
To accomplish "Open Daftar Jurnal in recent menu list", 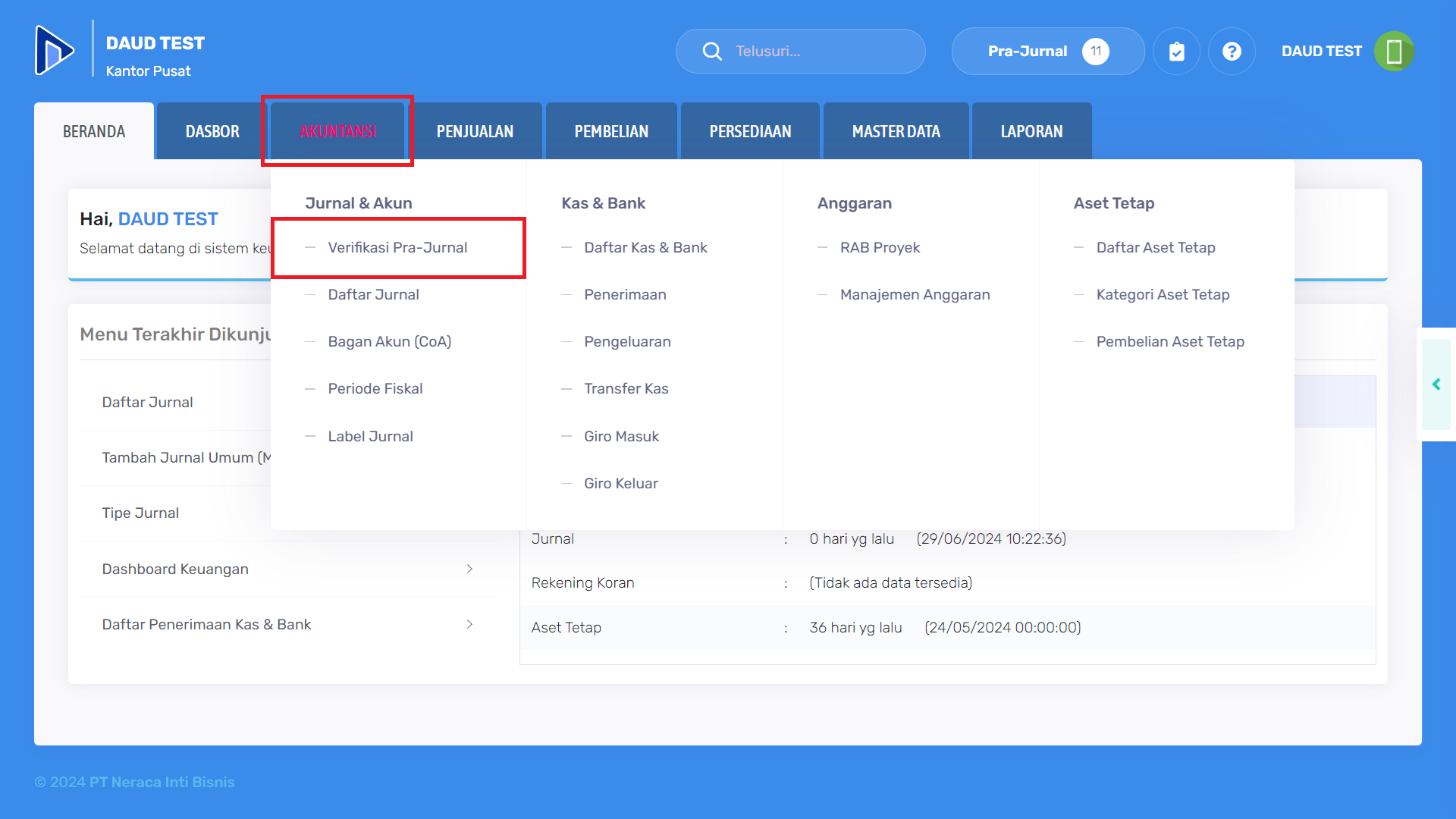I will [147, 402].
